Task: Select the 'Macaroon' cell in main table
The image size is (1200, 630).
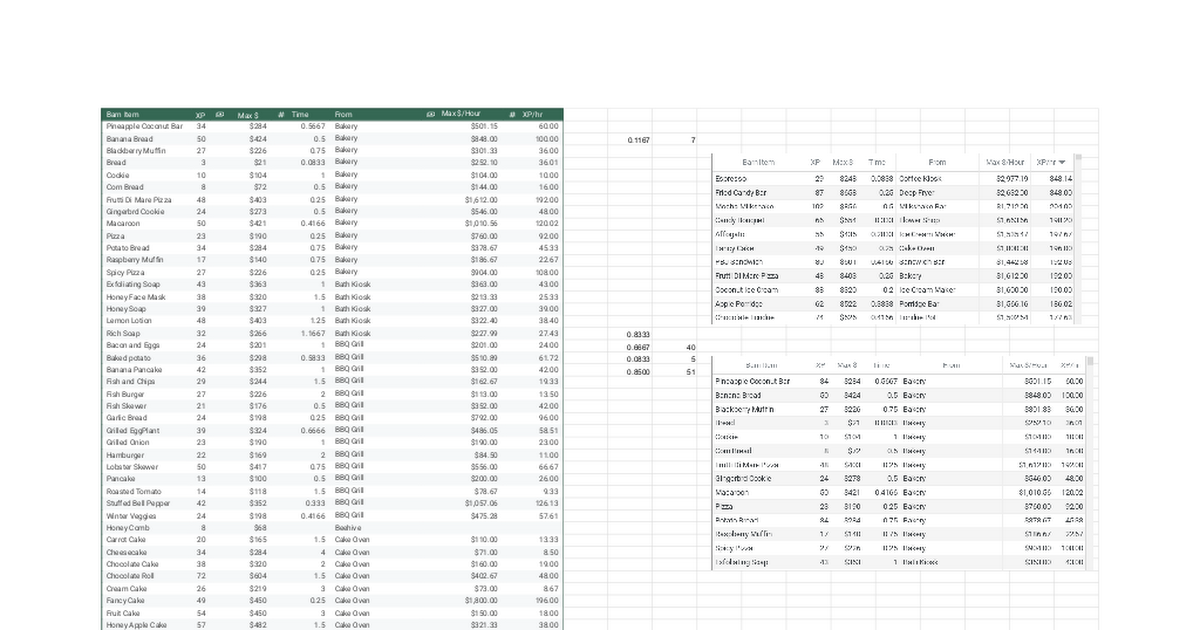Action: pyautogui.click(x=123, y=223)
